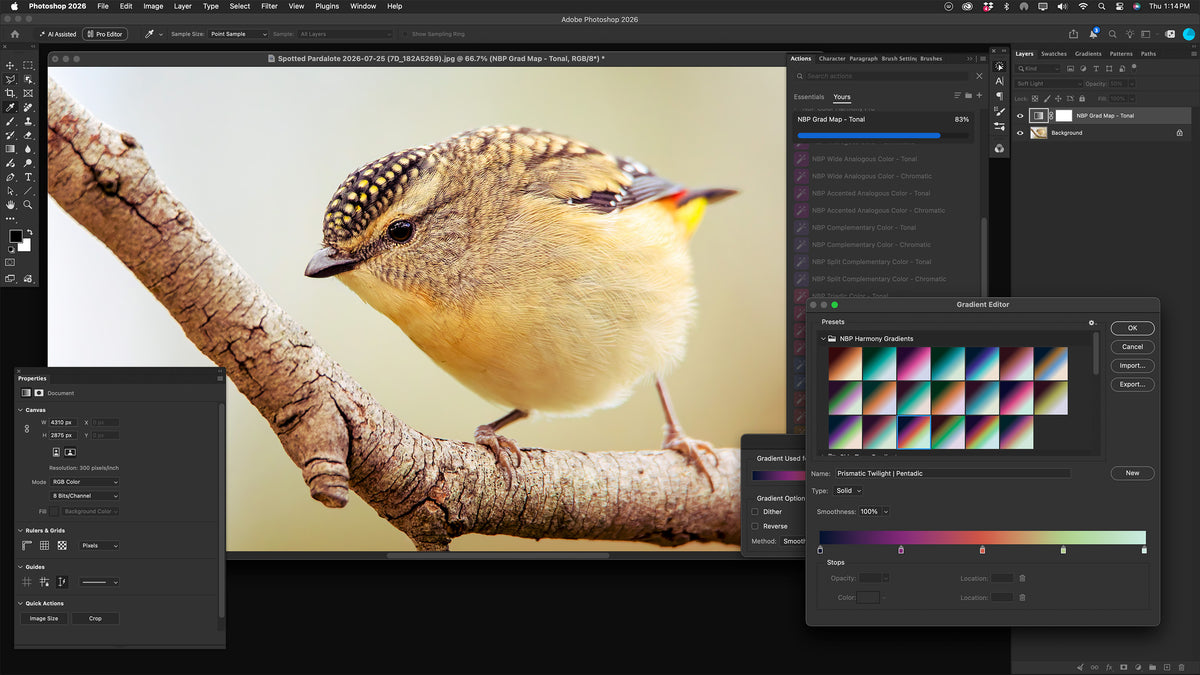
Task: Enable the Reverse checkbox
Action: (755, 526)
